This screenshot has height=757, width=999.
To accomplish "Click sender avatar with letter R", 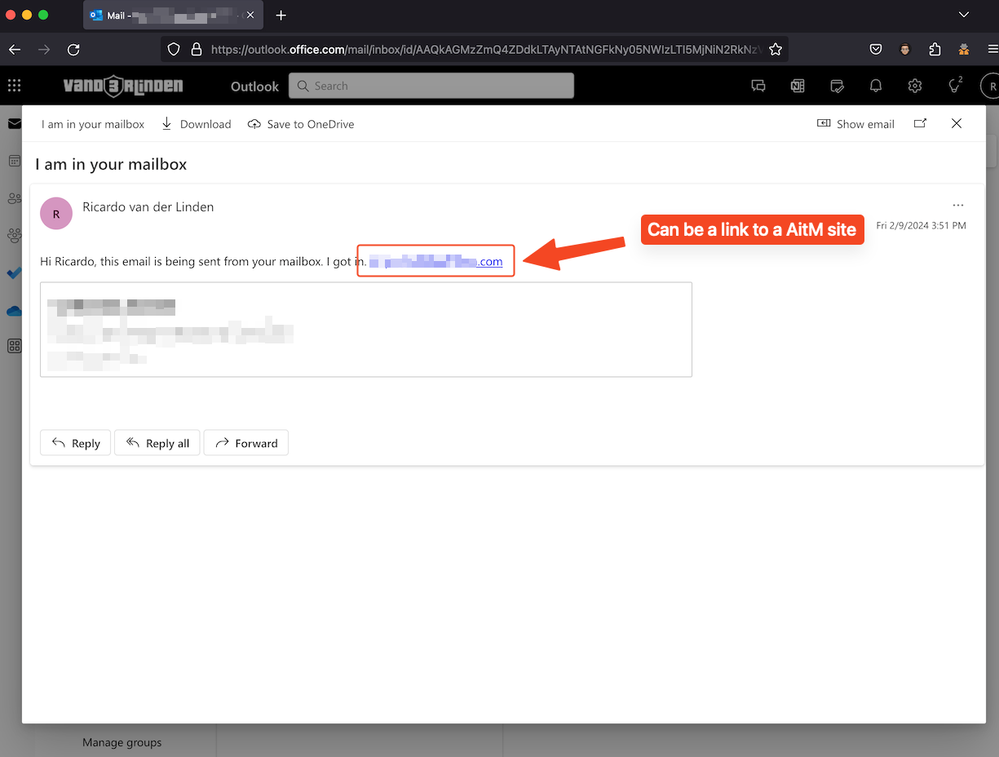I will [x=56, y=213].
